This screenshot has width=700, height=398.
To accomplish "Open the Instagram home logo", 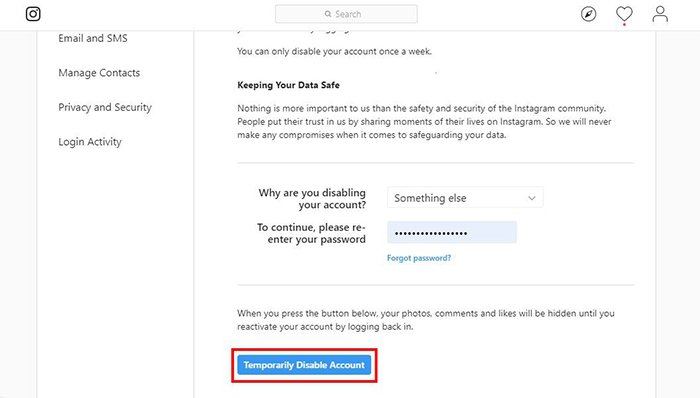I will 33,14.
